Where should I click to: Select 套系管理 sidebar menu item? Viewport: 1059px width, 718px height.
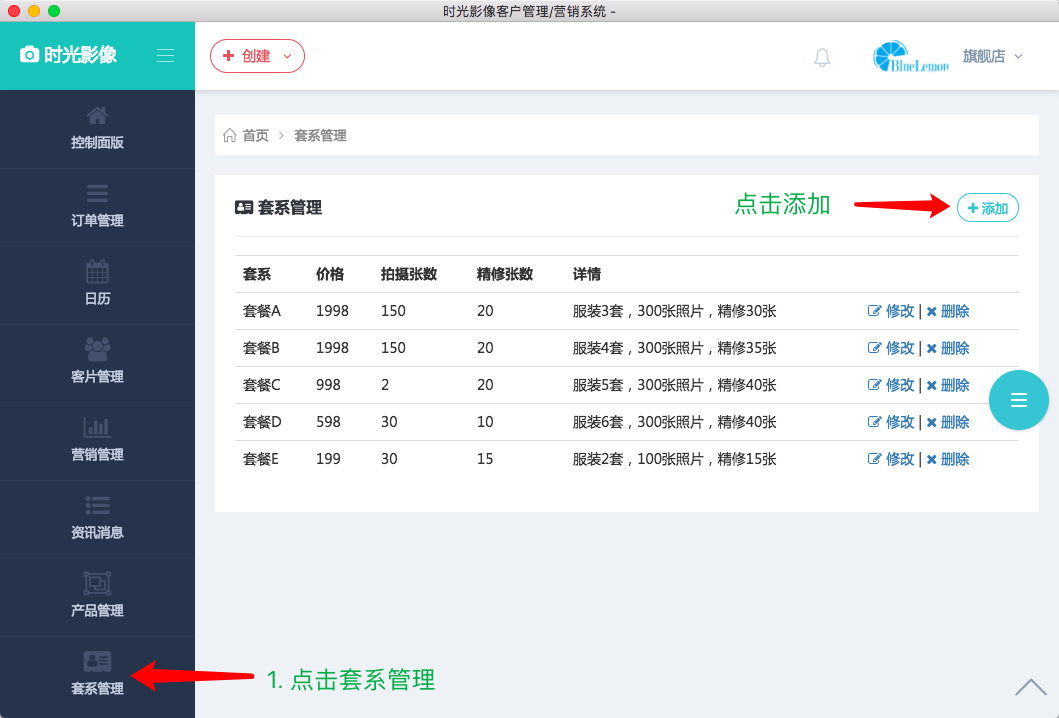(x=97, y=676)
